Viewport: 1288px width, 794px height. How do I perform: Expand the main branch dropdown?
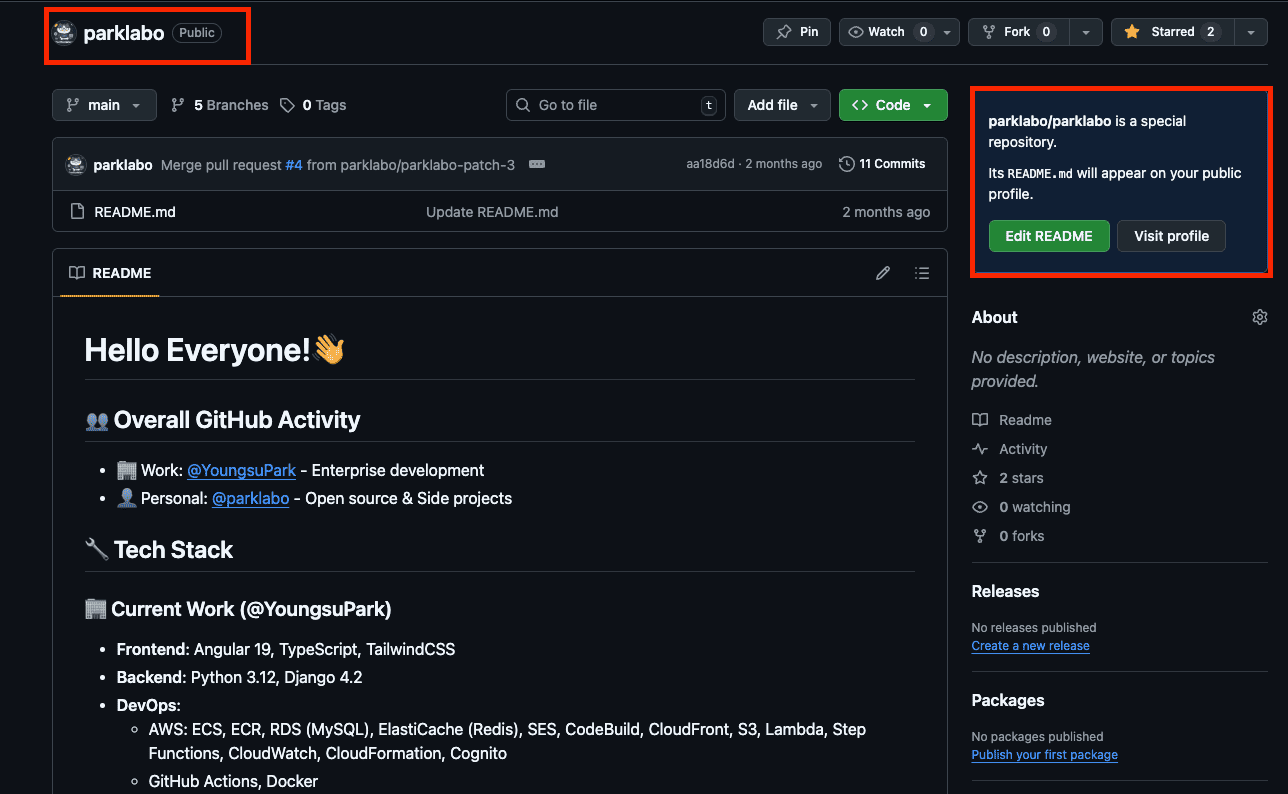click(x=104, y=105)
